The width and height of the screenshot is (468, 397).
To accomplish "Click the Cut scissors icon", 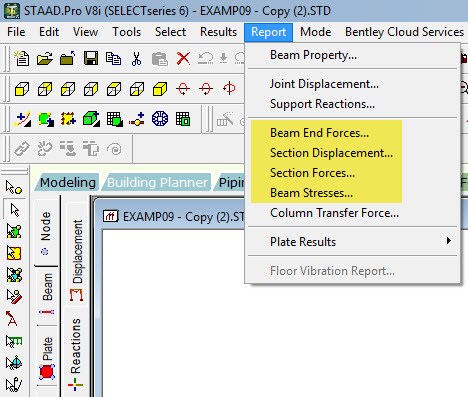I will pyautogui.click(x=136, y=59).
